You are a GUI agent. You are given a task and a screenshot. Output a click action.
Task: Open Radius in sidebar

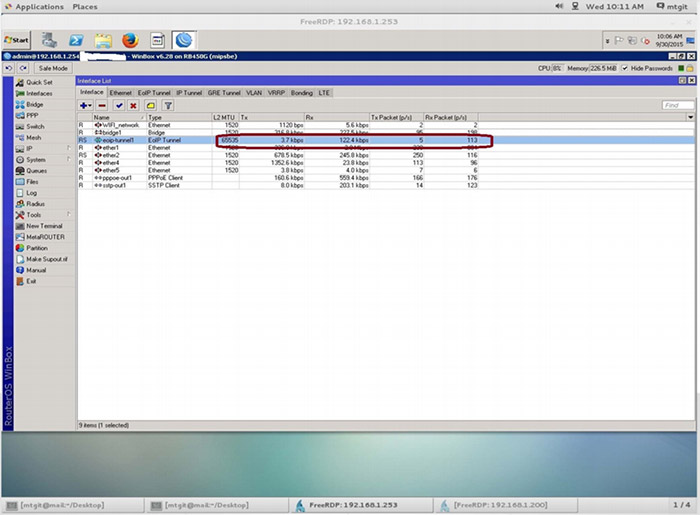click(35, 204)
